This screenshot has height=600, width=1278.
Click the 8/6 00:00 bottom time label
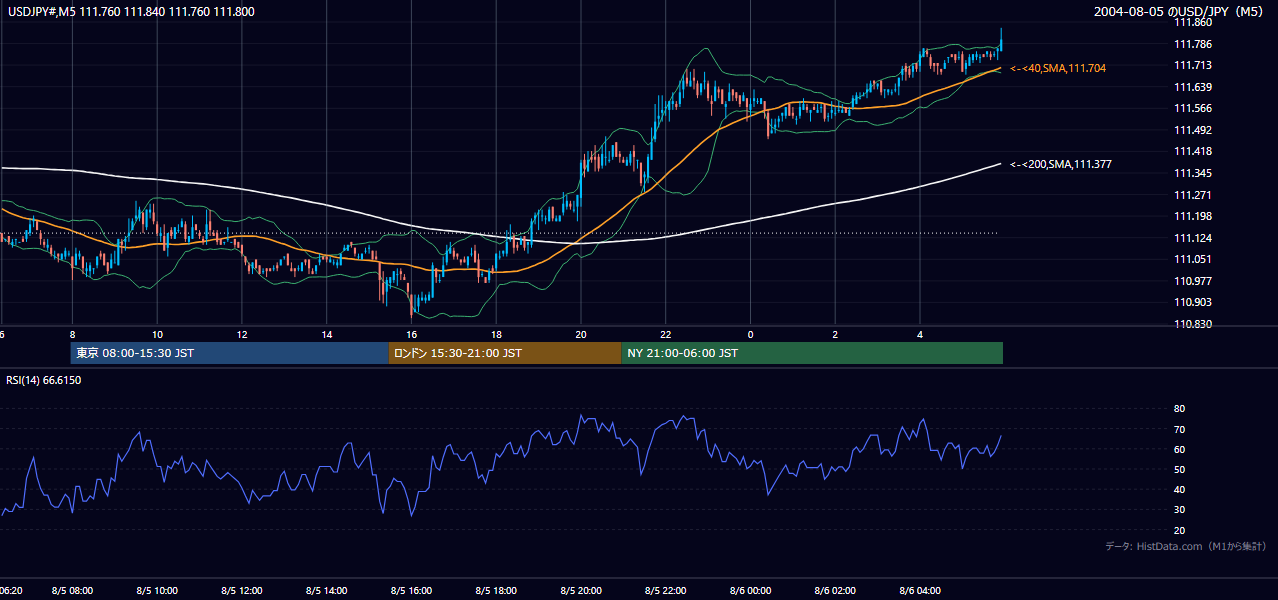[750, 591]
